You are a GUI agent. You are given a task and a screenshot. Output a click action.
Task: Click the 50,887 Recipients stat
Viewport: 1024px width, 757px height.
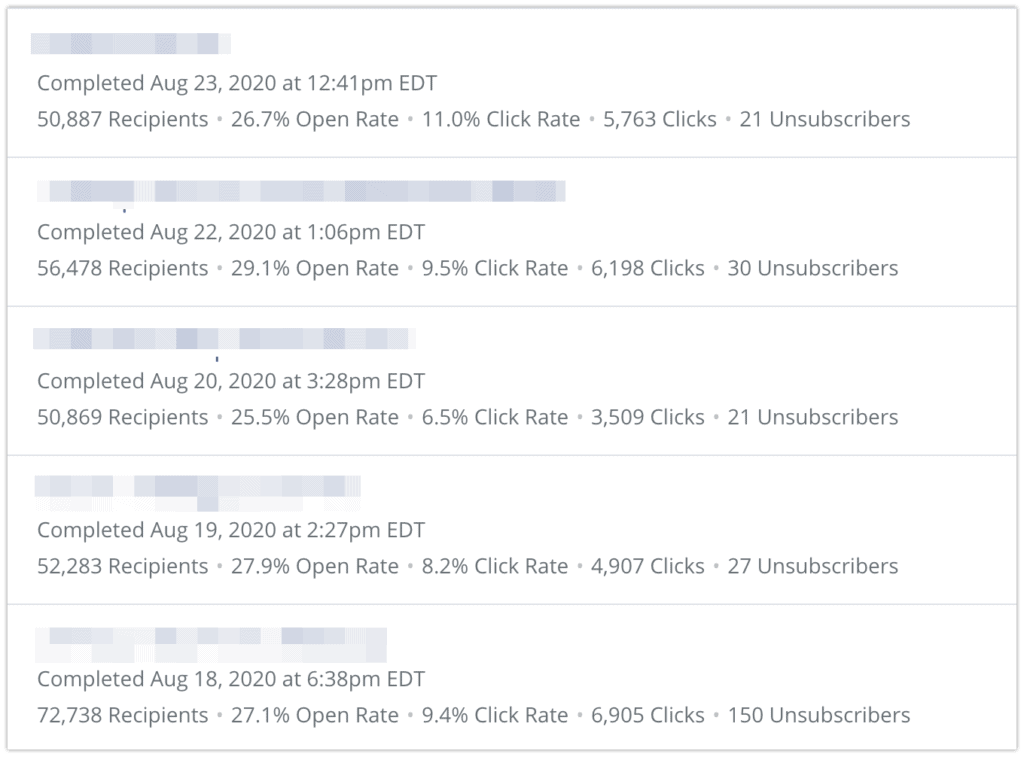tap(122, 120)
